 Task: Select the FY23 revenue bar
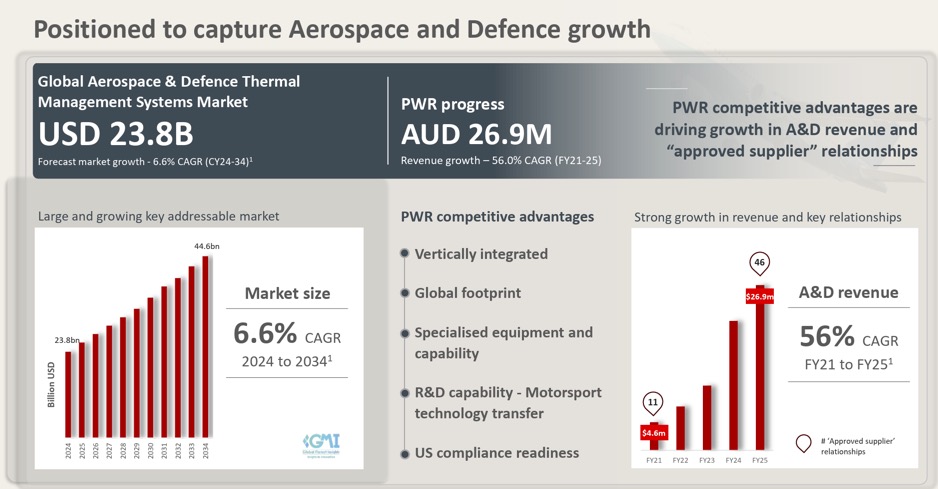tap(707, 417)
